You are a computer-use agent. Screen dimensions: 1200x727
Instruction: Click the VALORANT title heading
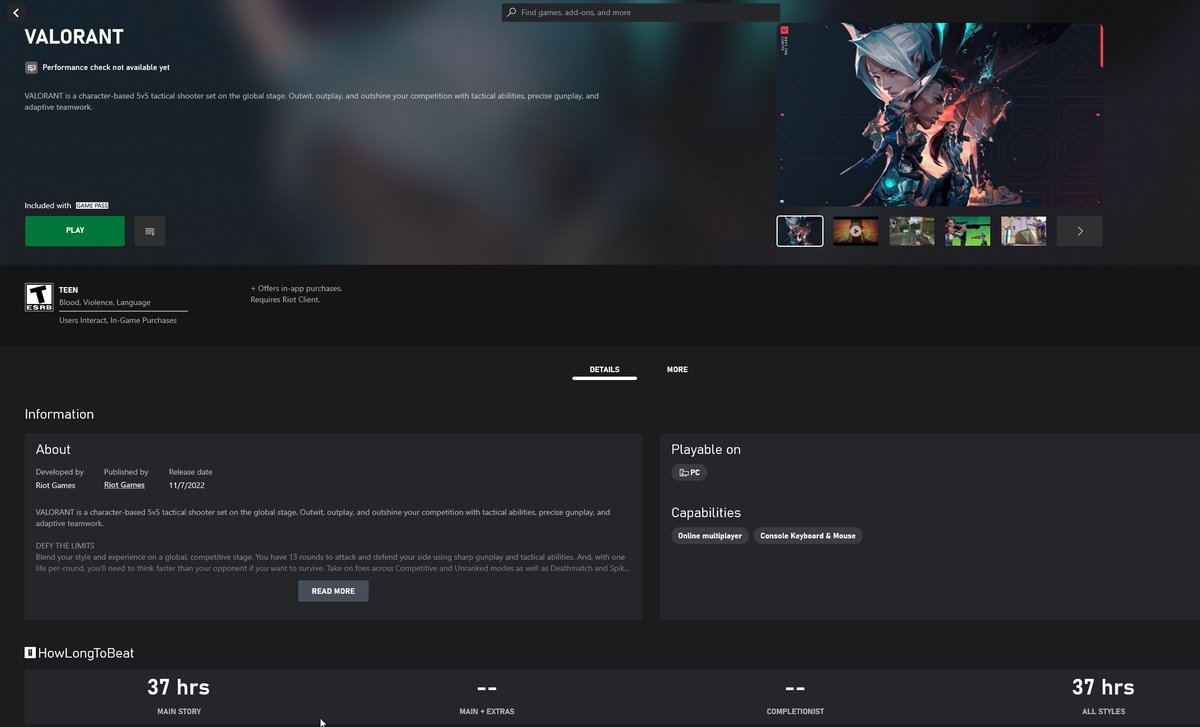click(x=74, y=38)
